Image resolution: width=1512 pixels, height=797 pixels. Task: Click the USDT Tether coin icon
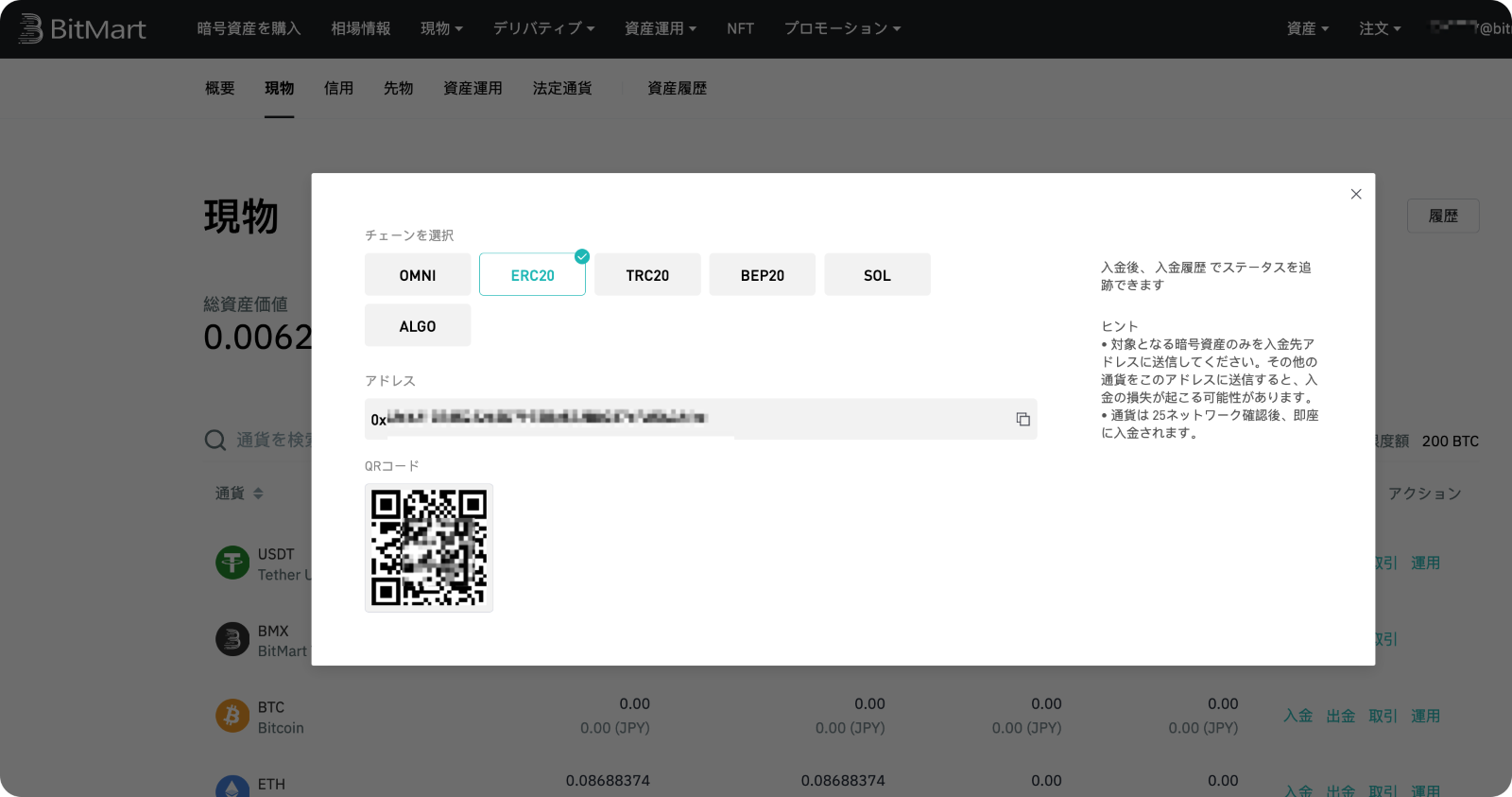(232, 563)
